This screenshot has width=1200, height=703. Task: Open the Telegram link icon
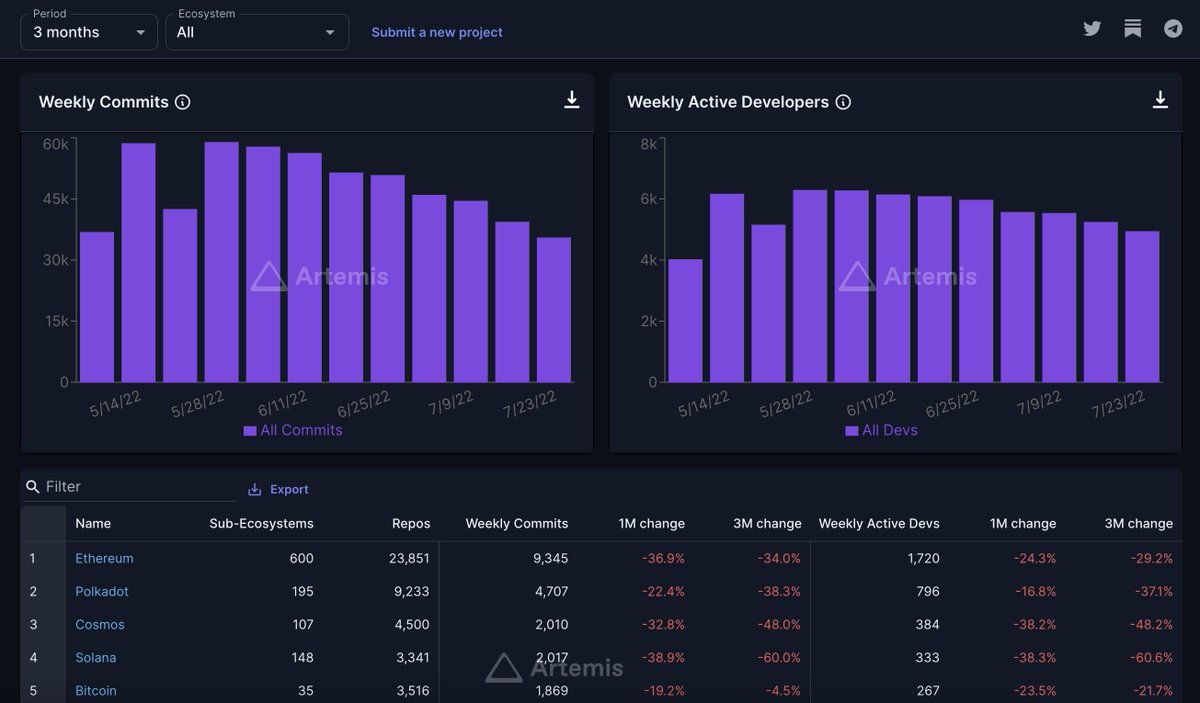click(1173, 29)
